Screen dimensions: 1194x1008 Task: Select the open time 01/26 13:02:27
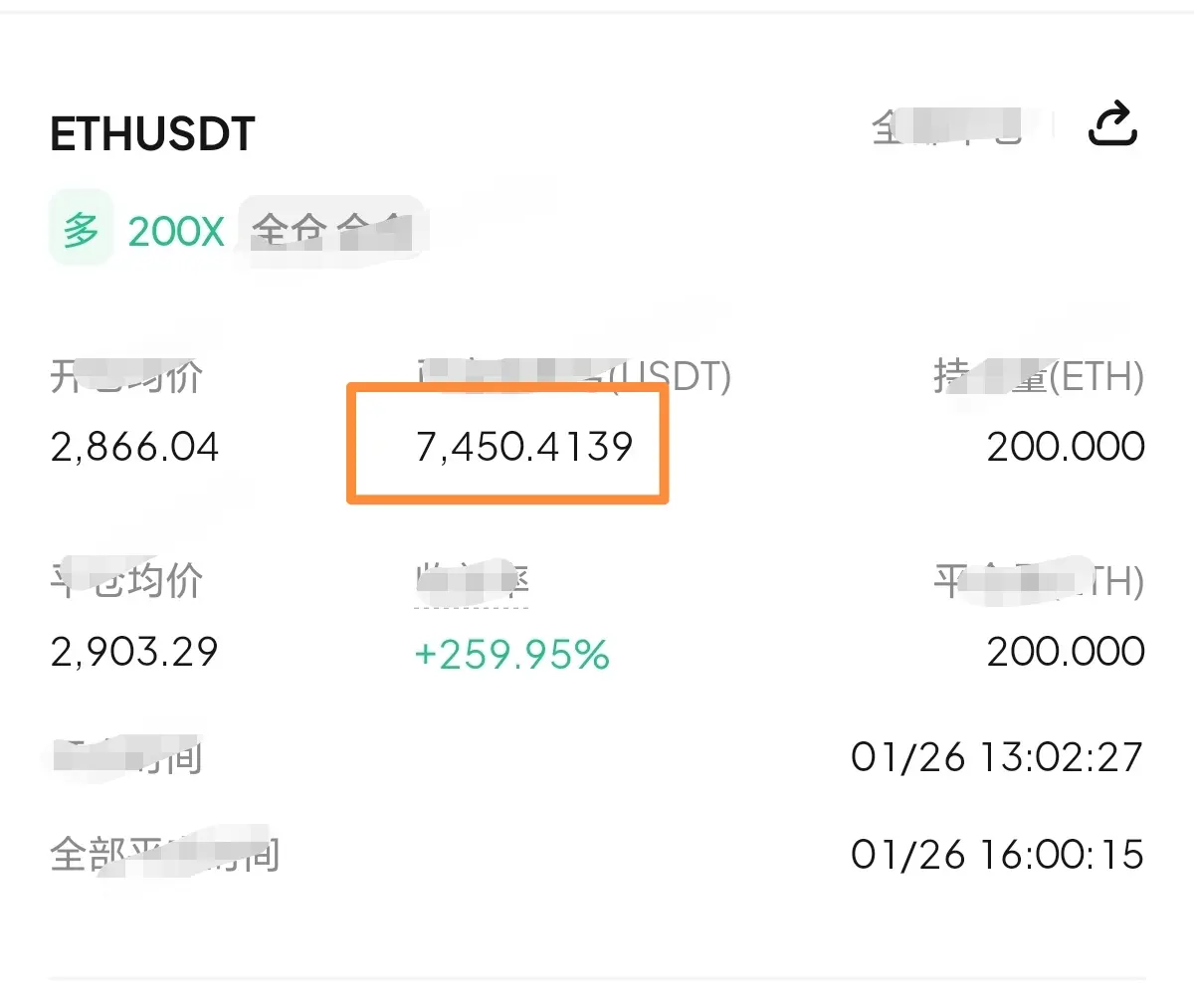click(x=997, y=757)
